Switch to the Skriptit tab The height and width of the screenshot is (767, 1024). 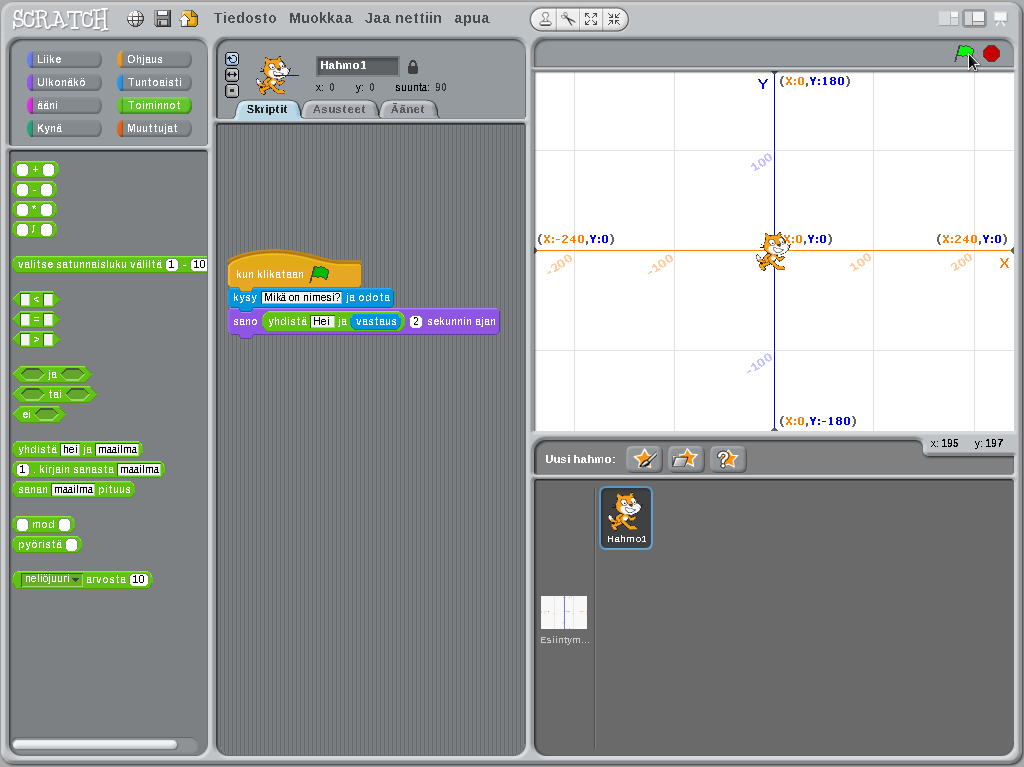[x=266, y=109]
